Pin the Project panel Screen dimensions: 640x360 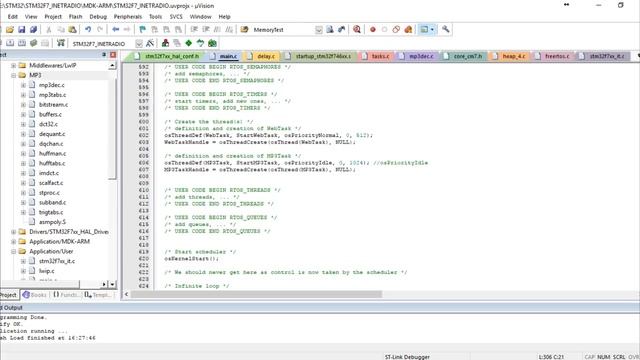pos(104,55)
